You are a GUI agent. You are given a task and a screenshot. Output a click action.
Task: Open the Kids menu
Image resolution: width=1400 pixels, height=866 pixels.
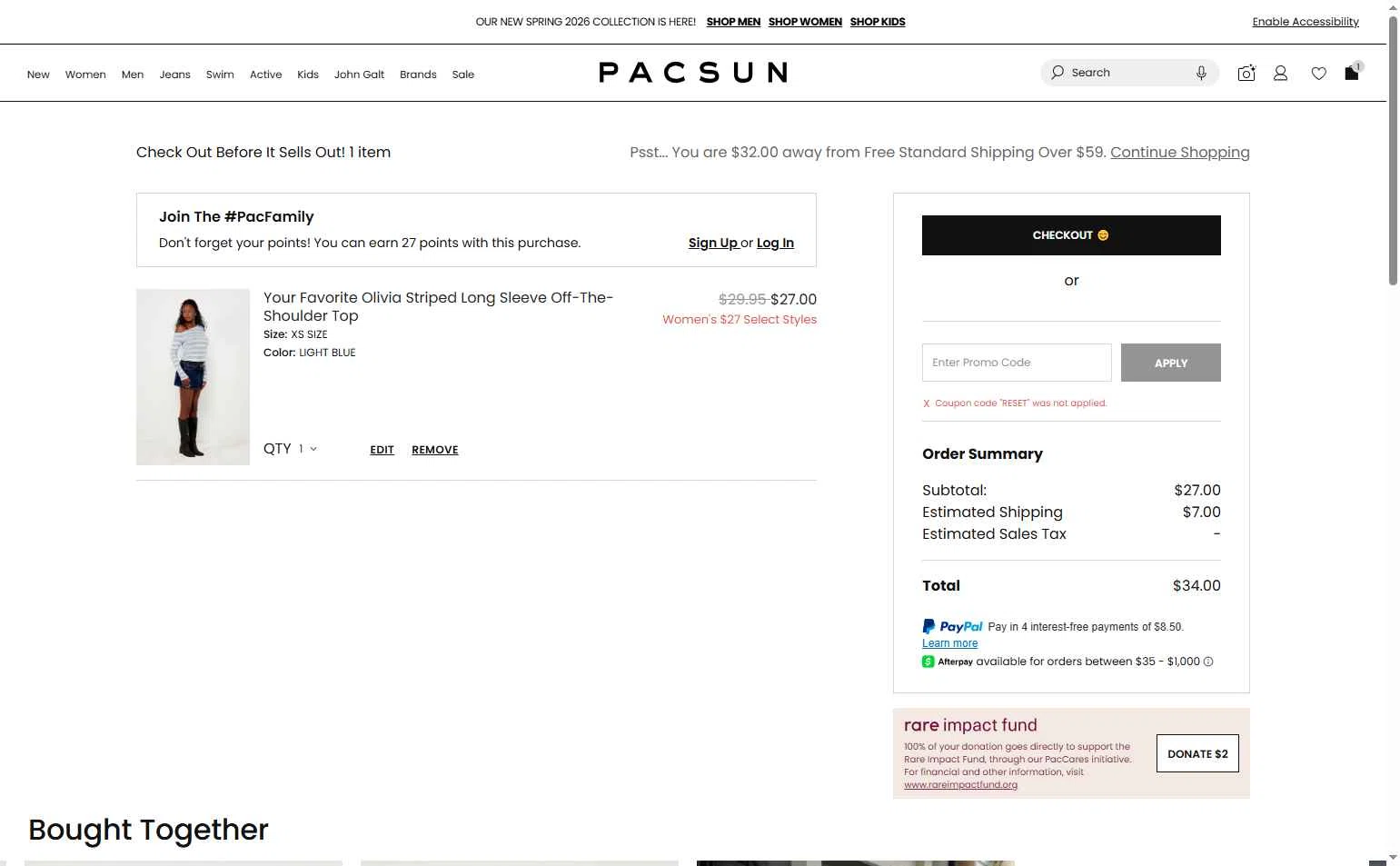pyautogui.click(x=308, y=75)
